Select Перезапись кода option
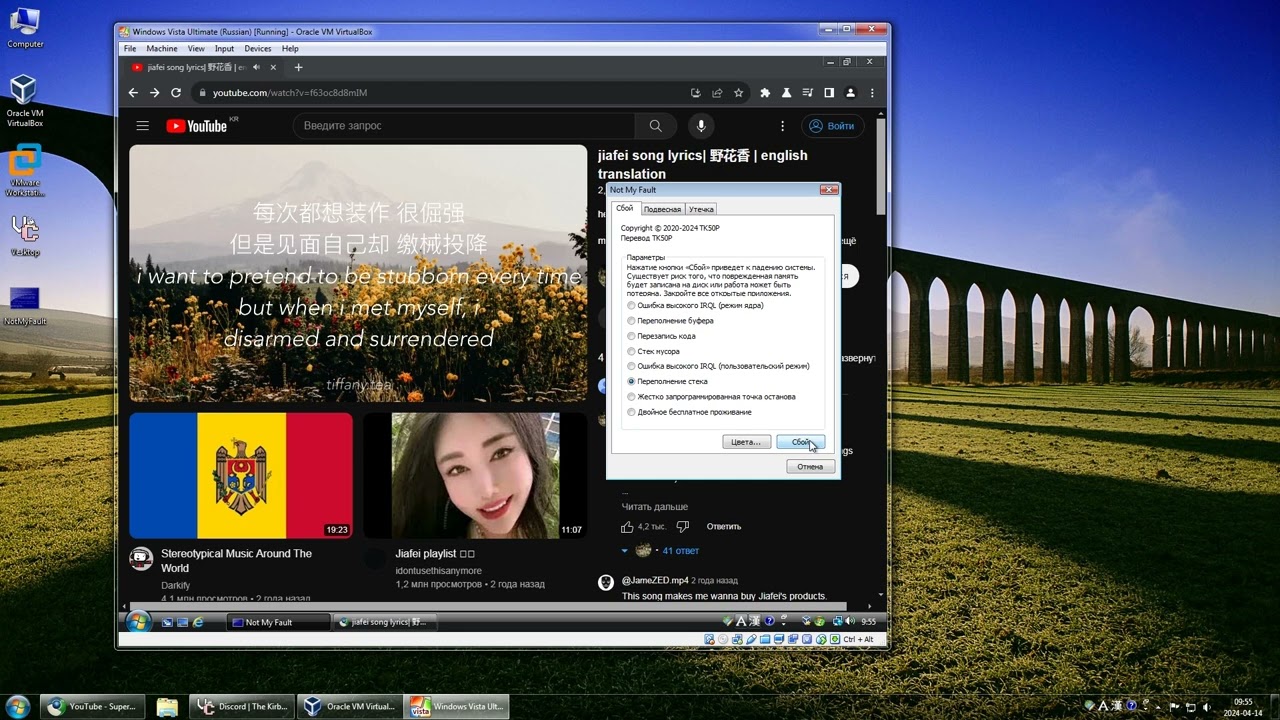1280x720 pixels. [661, 336]
